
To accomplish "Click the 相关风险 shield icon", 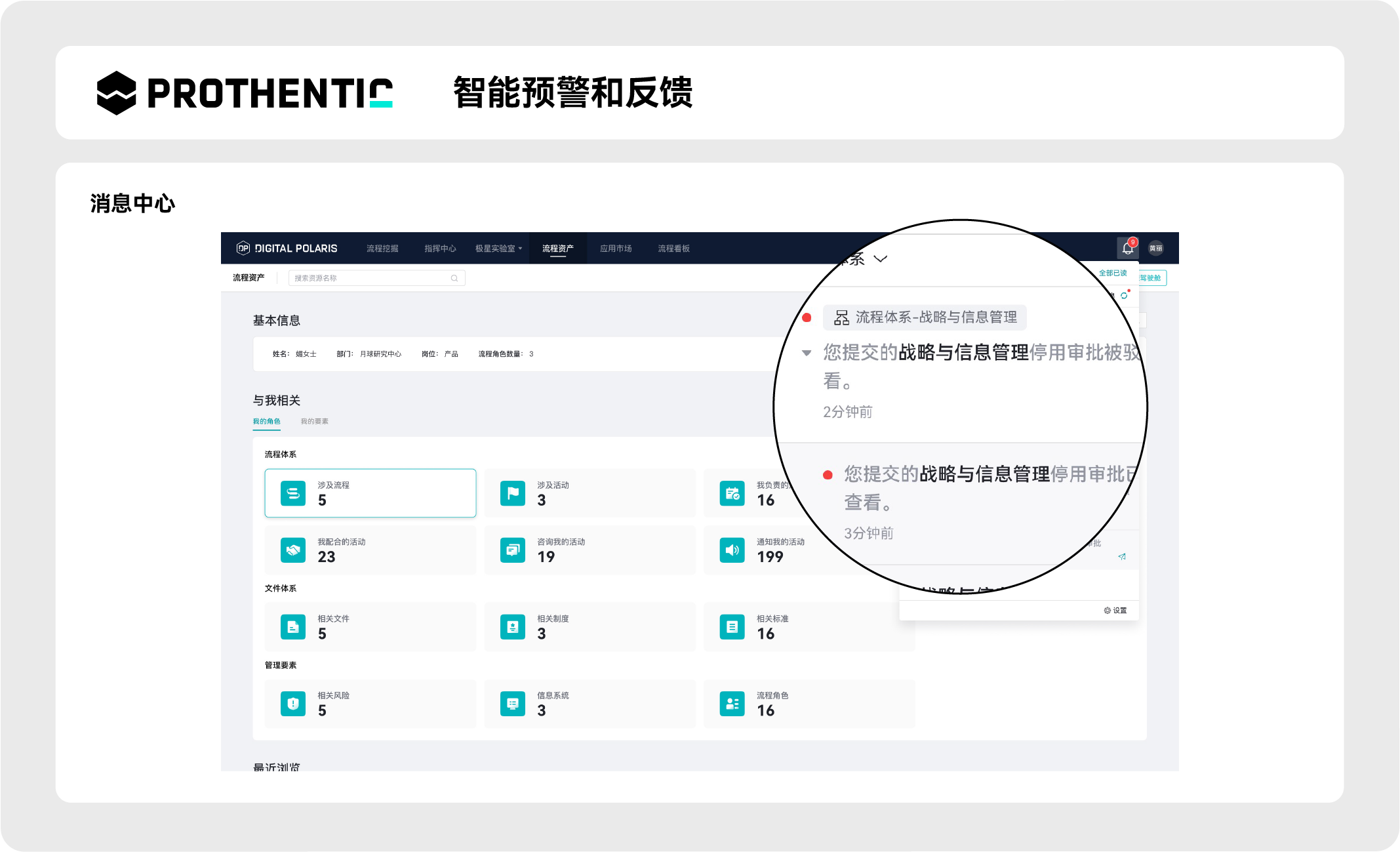I will click(x=293, y=703).
